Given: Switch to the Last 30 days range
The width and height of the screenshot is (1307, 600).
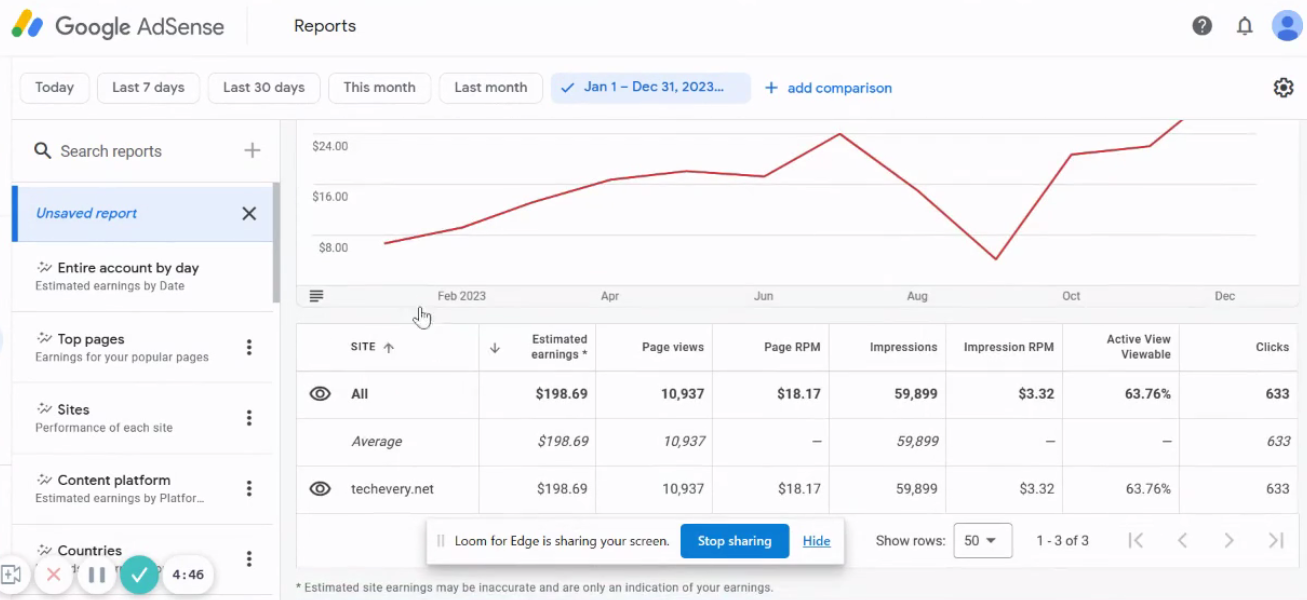Looking at the screenshot, I should [x=264, y=87].
